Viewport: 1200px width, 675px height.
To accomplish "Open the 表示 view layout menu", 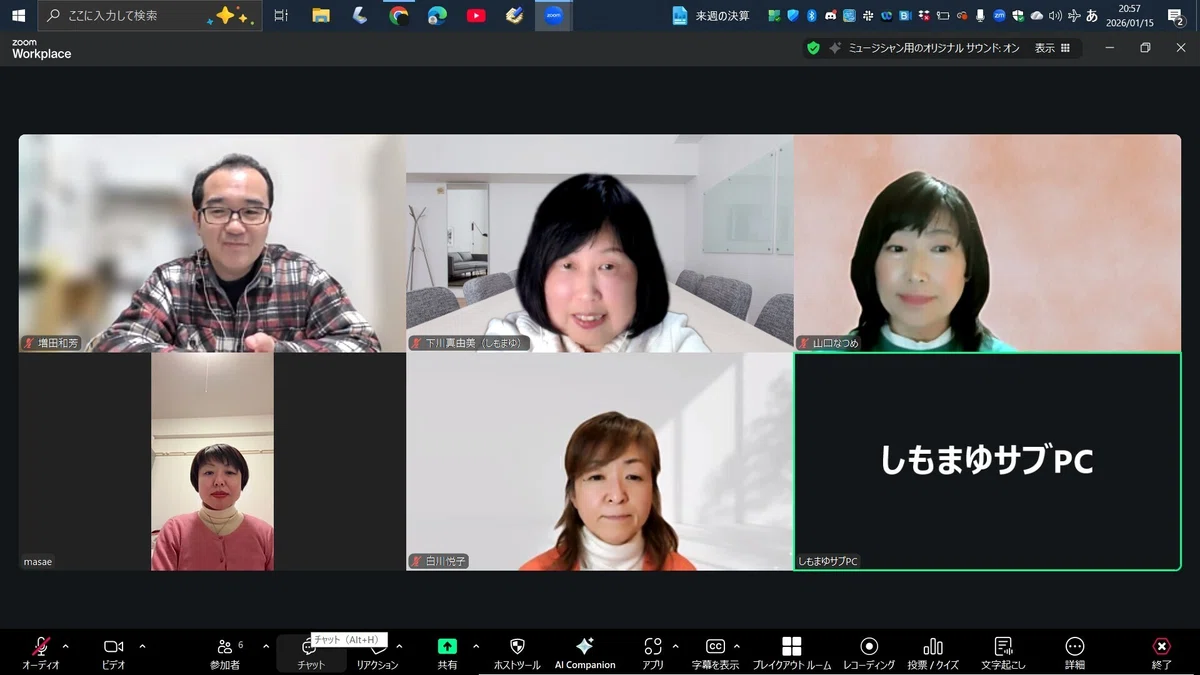I will tap(1052, 48).
